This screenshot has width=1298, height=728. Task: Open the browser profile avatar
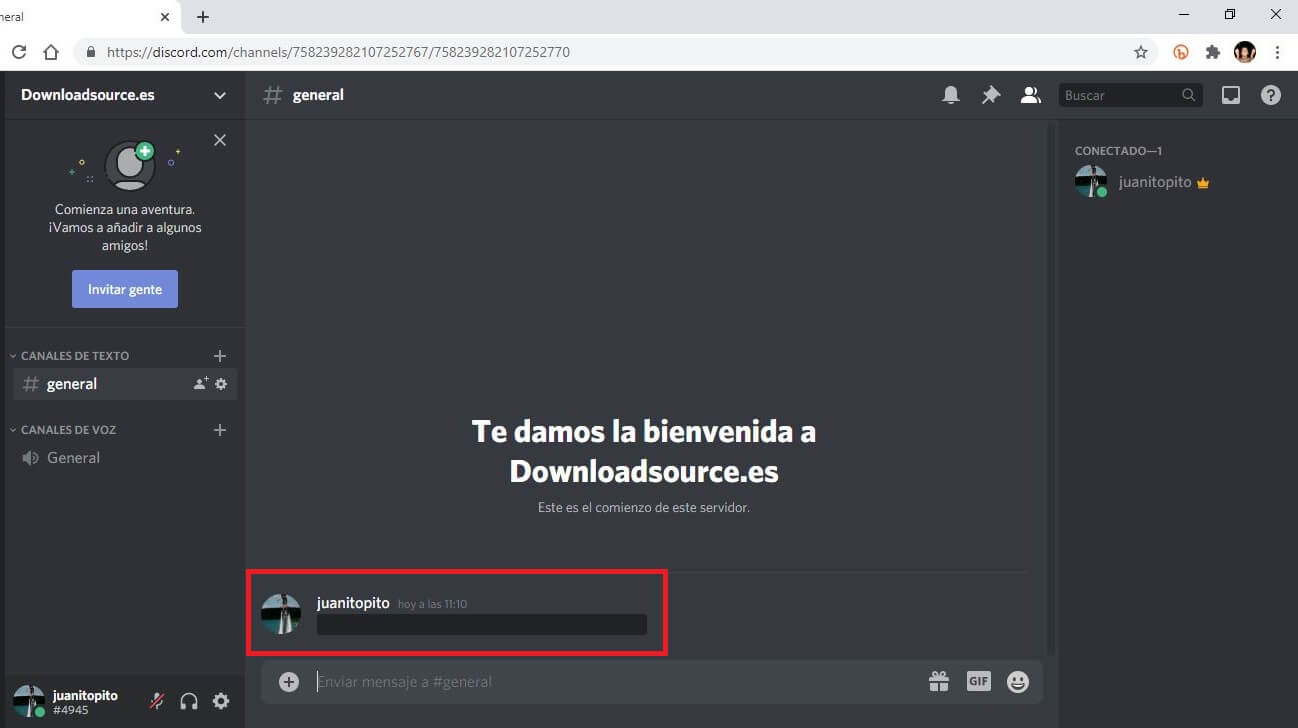1245,52
